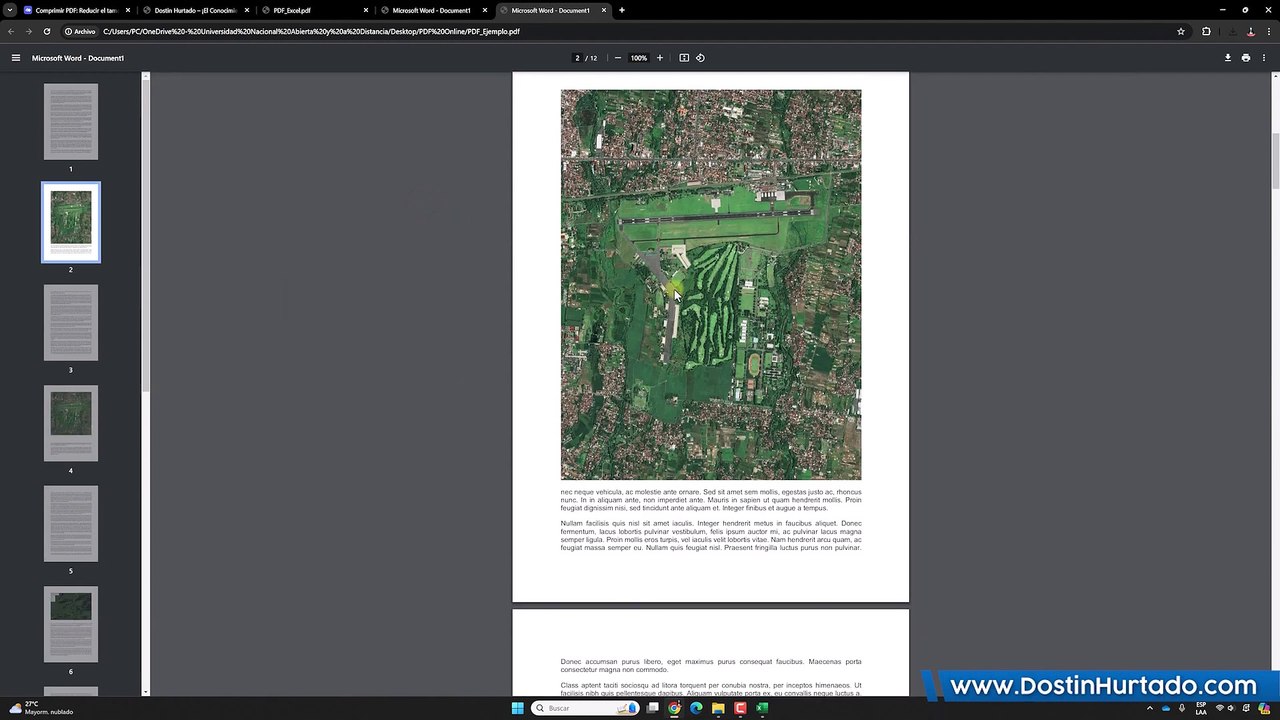Bookmark this page with the star icon
This screenshot has height=720, width=1280.
click(x=1181, y=31)
